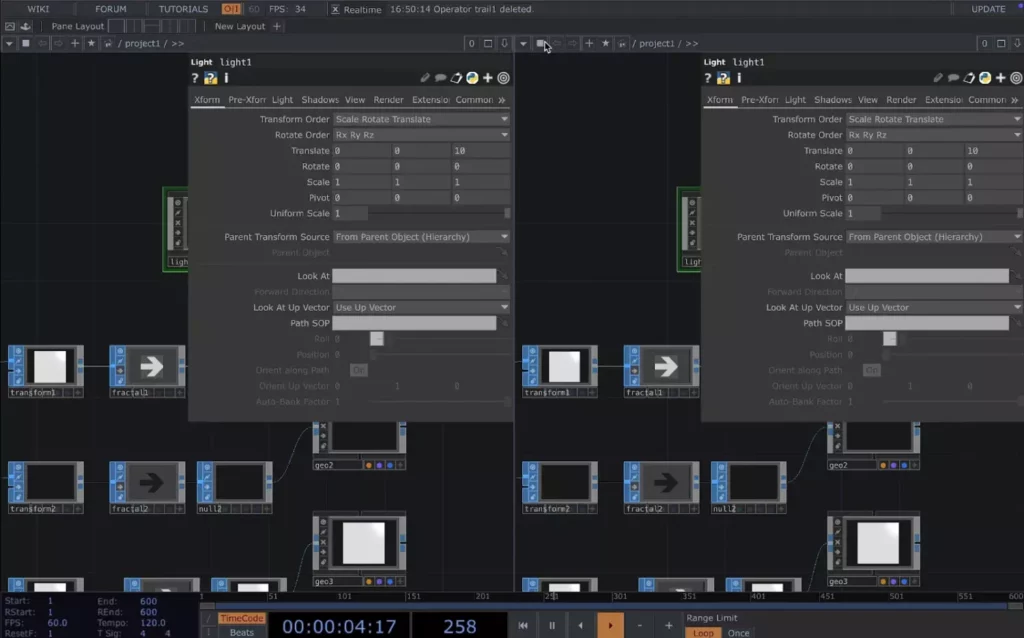Screen dimensions: 1024x638
Task: Open the TUTORIALS link
Action: (183, 9)
